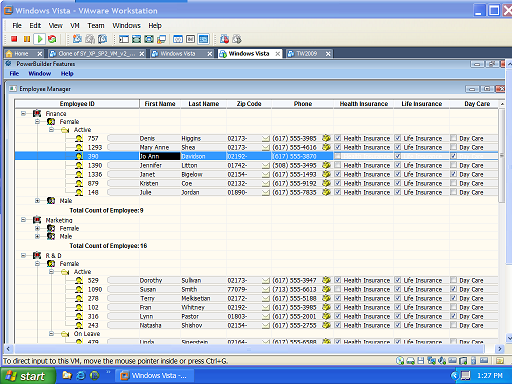The height and width of the screenshot is (384, 512).
Task: Toggle Life Insurance for Fran Whitney
Action: tap(398, 307)
